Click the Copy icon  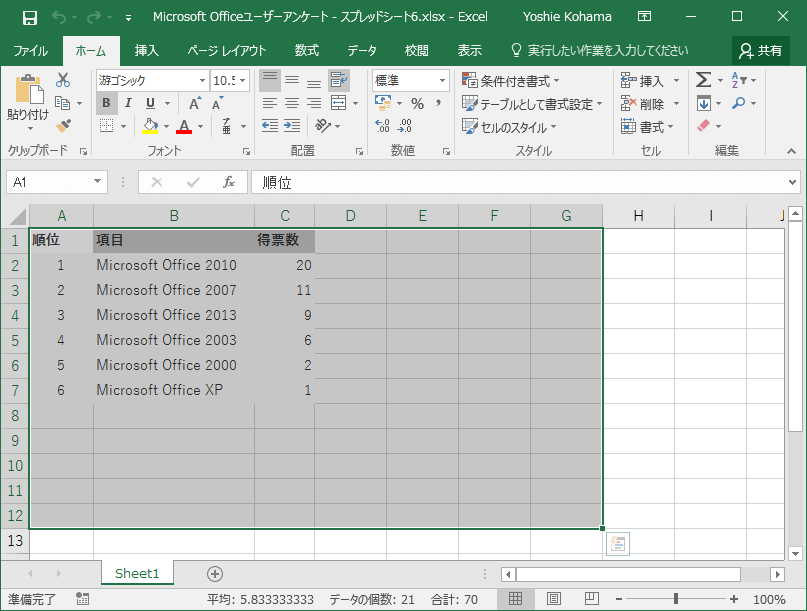[62, 103]
